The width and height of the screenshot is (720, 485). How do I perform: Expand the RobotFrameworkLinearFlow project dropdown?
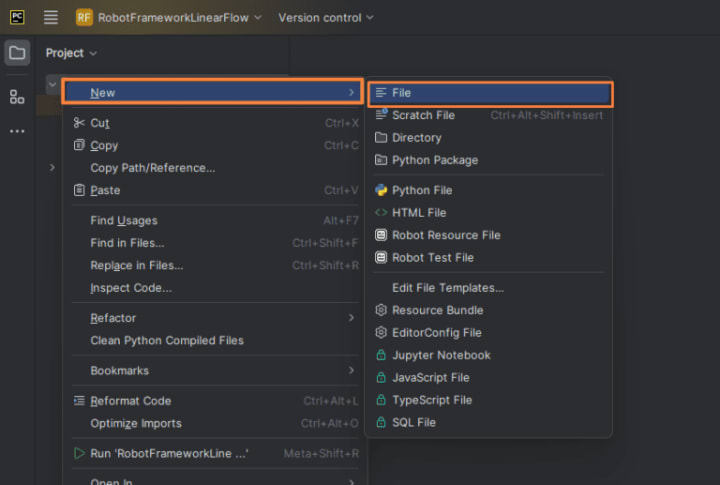(170, 17)
